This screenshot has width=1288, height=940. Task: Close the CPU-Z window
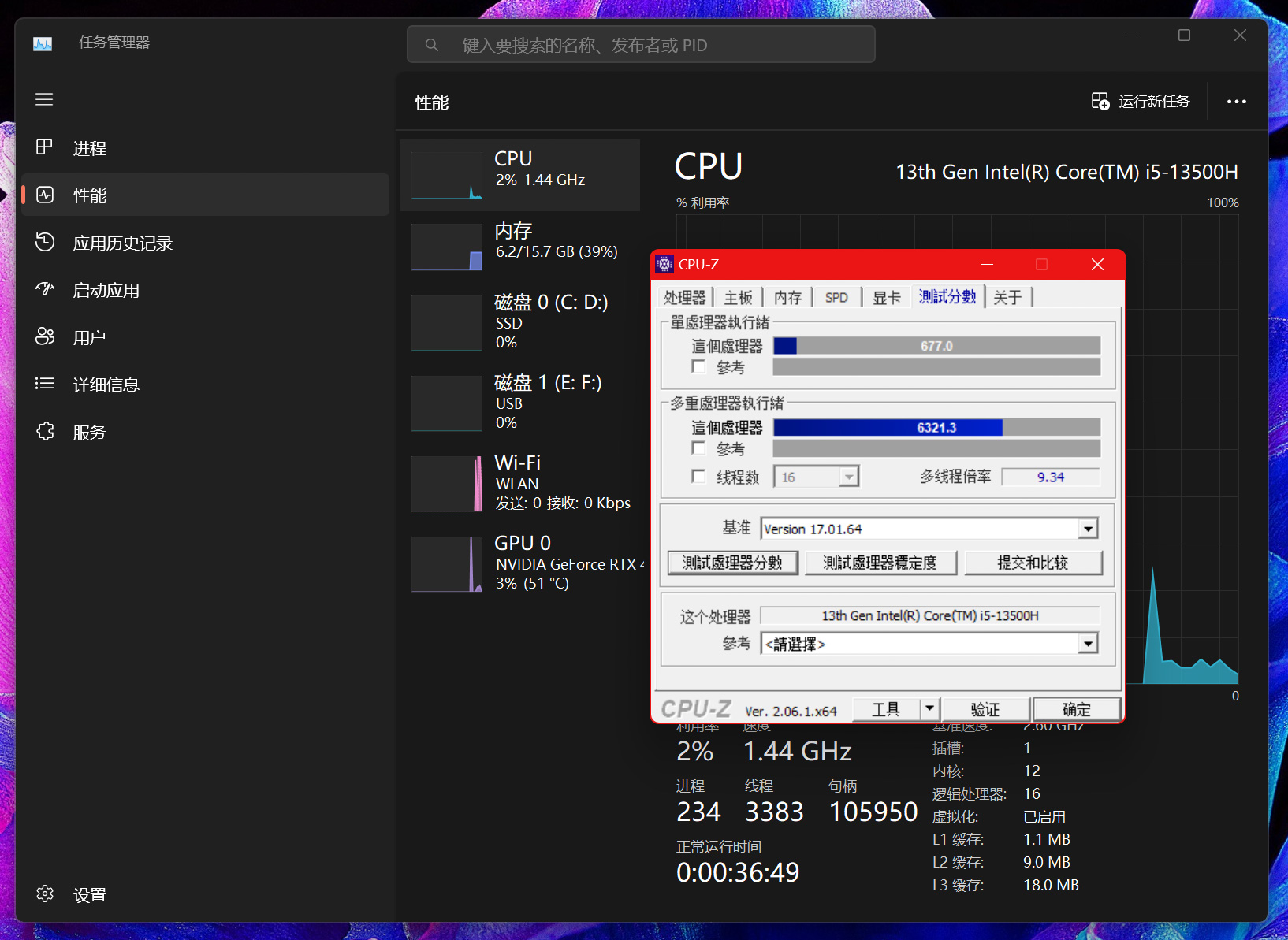click(x=1097, y=265)
